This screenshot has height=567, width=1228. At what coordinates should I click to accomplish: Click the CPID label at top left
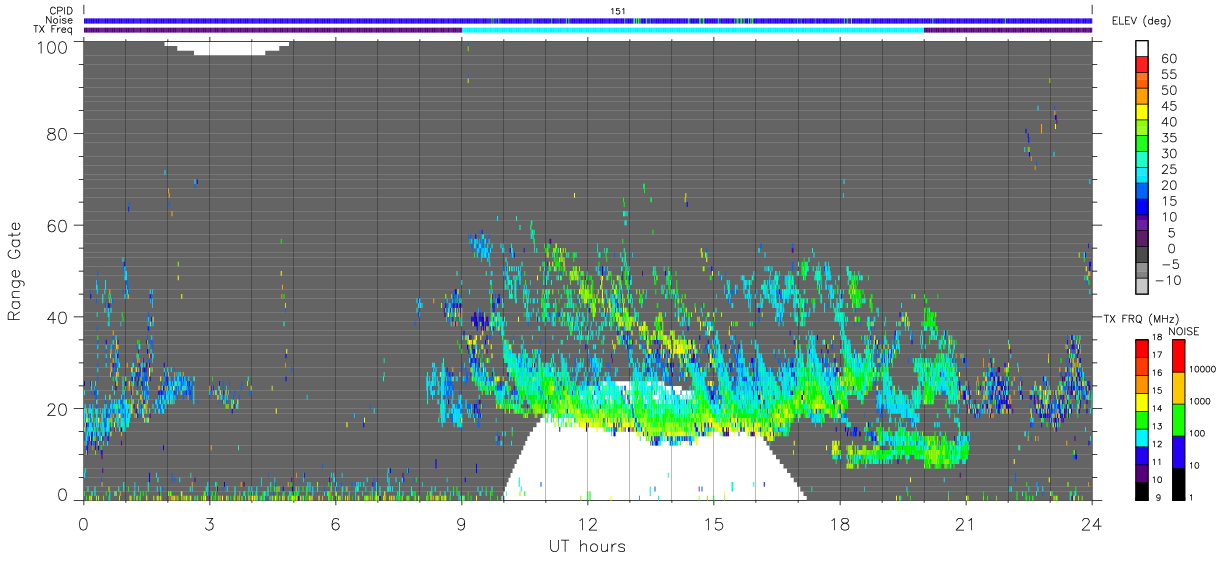click(62, 11)
